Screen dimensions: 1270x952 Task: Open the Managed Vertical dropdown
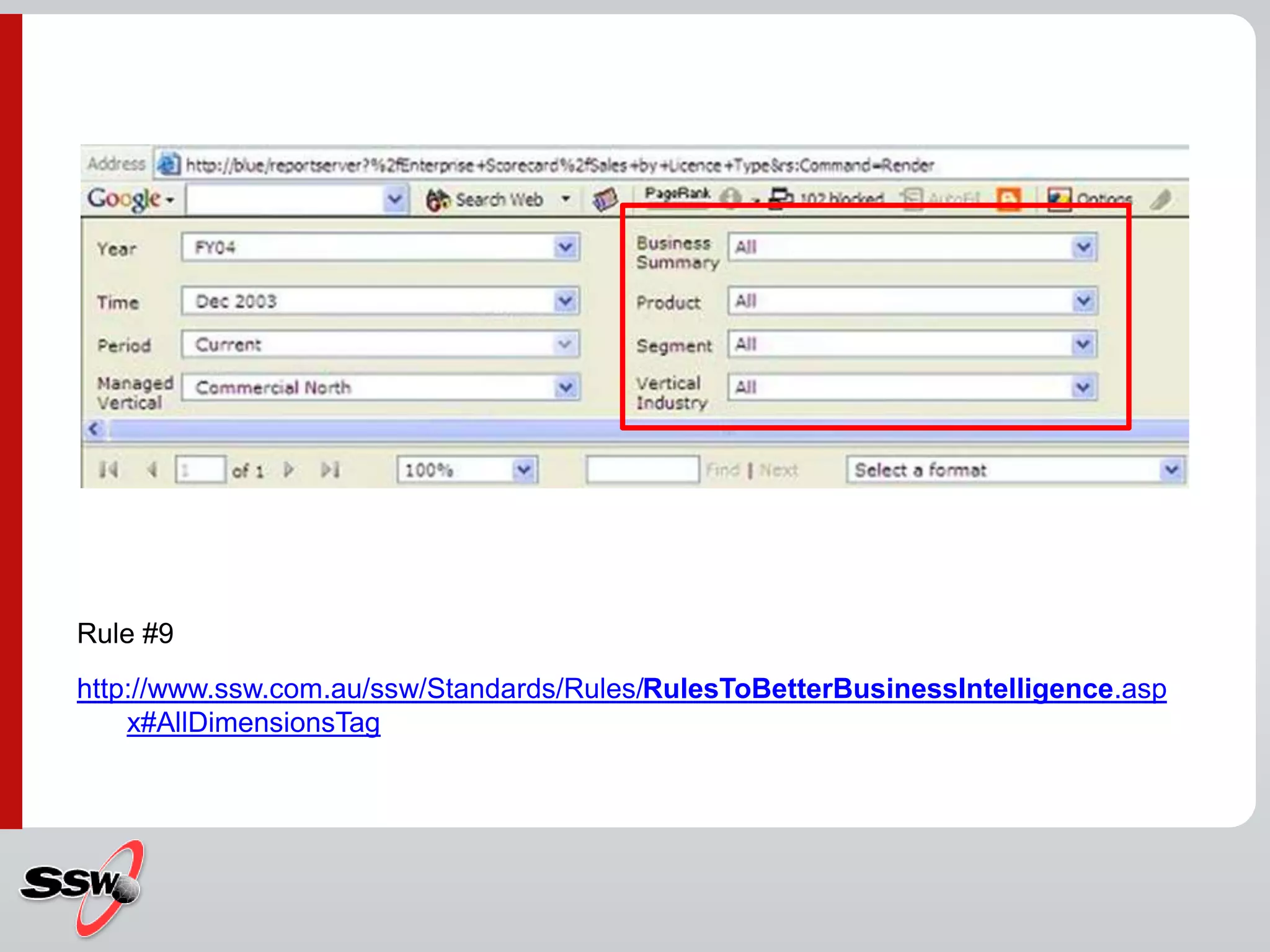[x=565, y=388]
